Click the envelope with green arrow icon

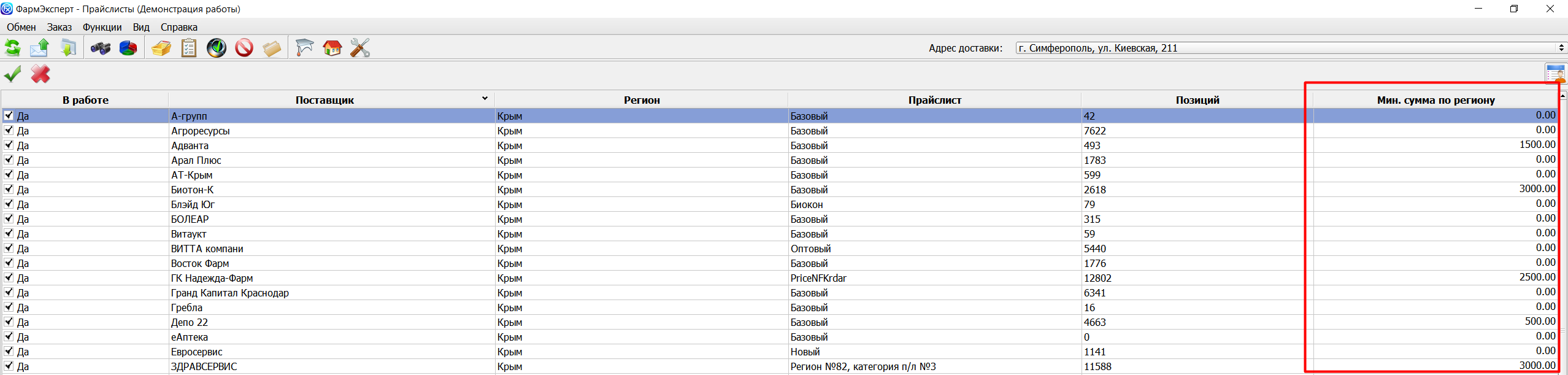(40, 48)
